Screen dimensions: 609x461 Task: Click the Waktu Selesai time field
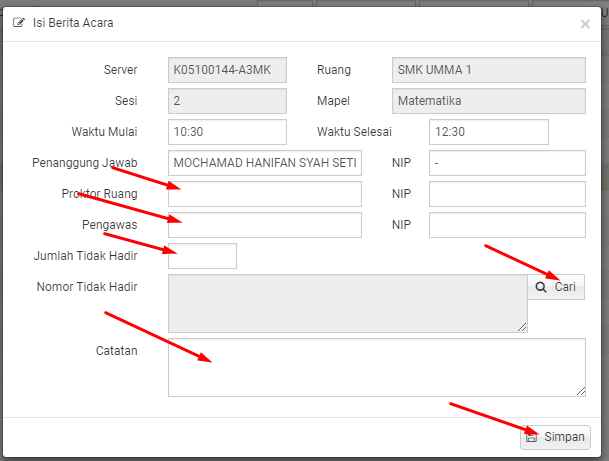489,132
